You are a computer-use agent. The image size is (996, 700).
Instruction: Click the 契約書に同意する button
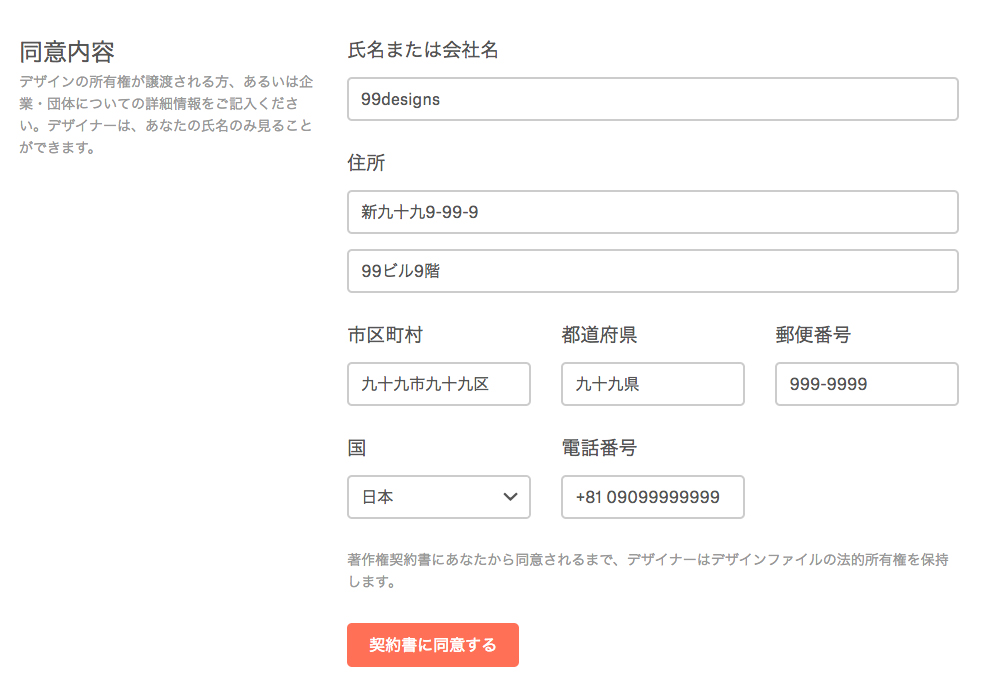pos(432,645)
